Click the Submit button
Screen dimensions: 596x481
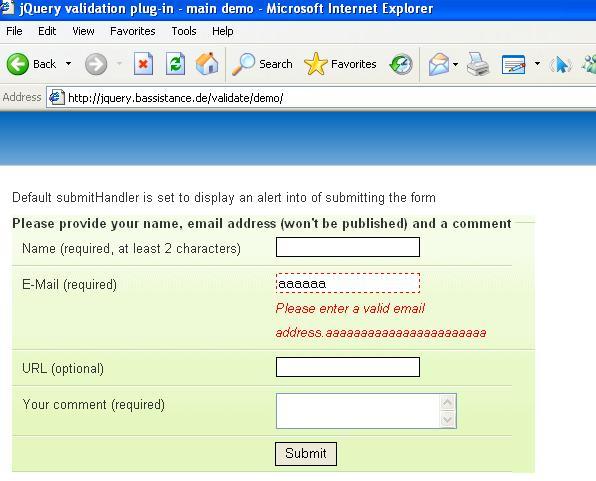click(x=306, y=454)
